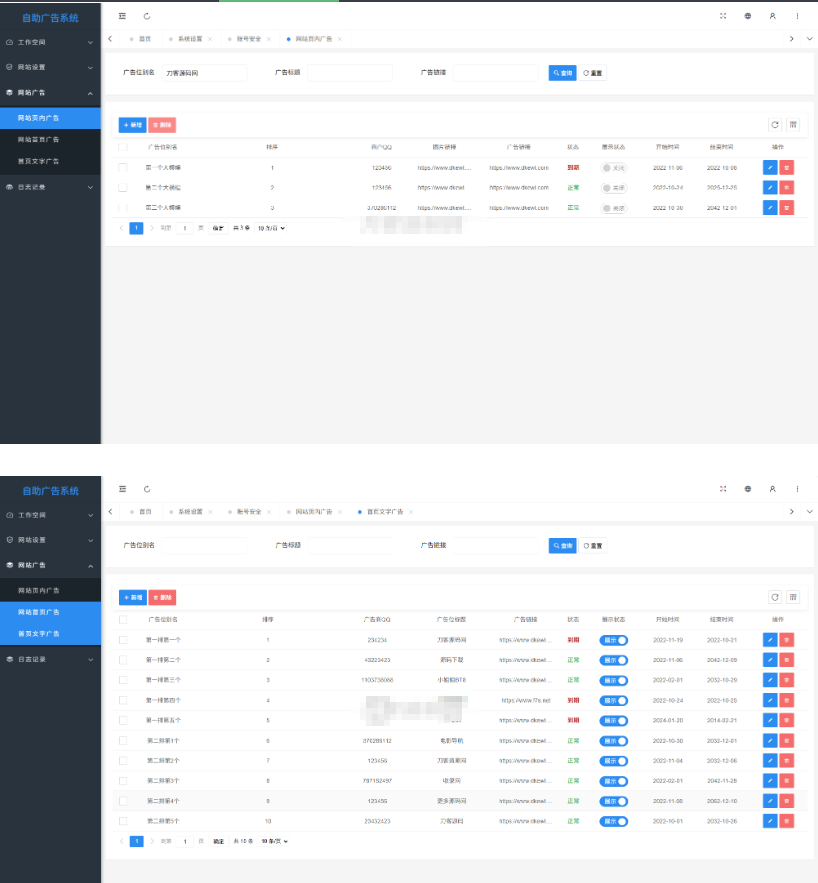Remove the 第一排第三个 row via delete icon
This screenshot has width=818, height=883.
(786, 680)
